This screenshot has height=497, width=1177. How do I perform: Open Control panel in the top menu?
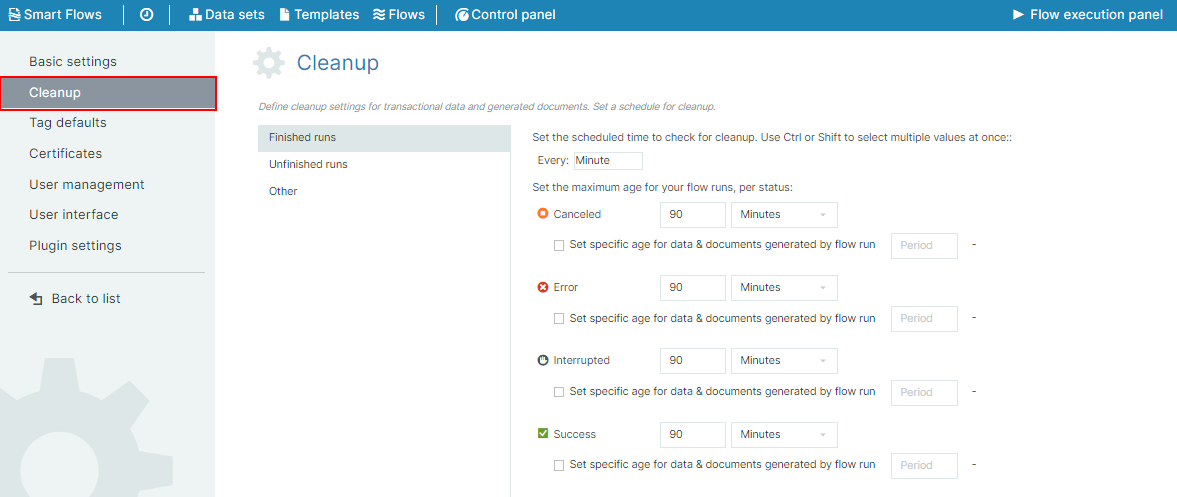pyautogui.click(x=505, y=14)
